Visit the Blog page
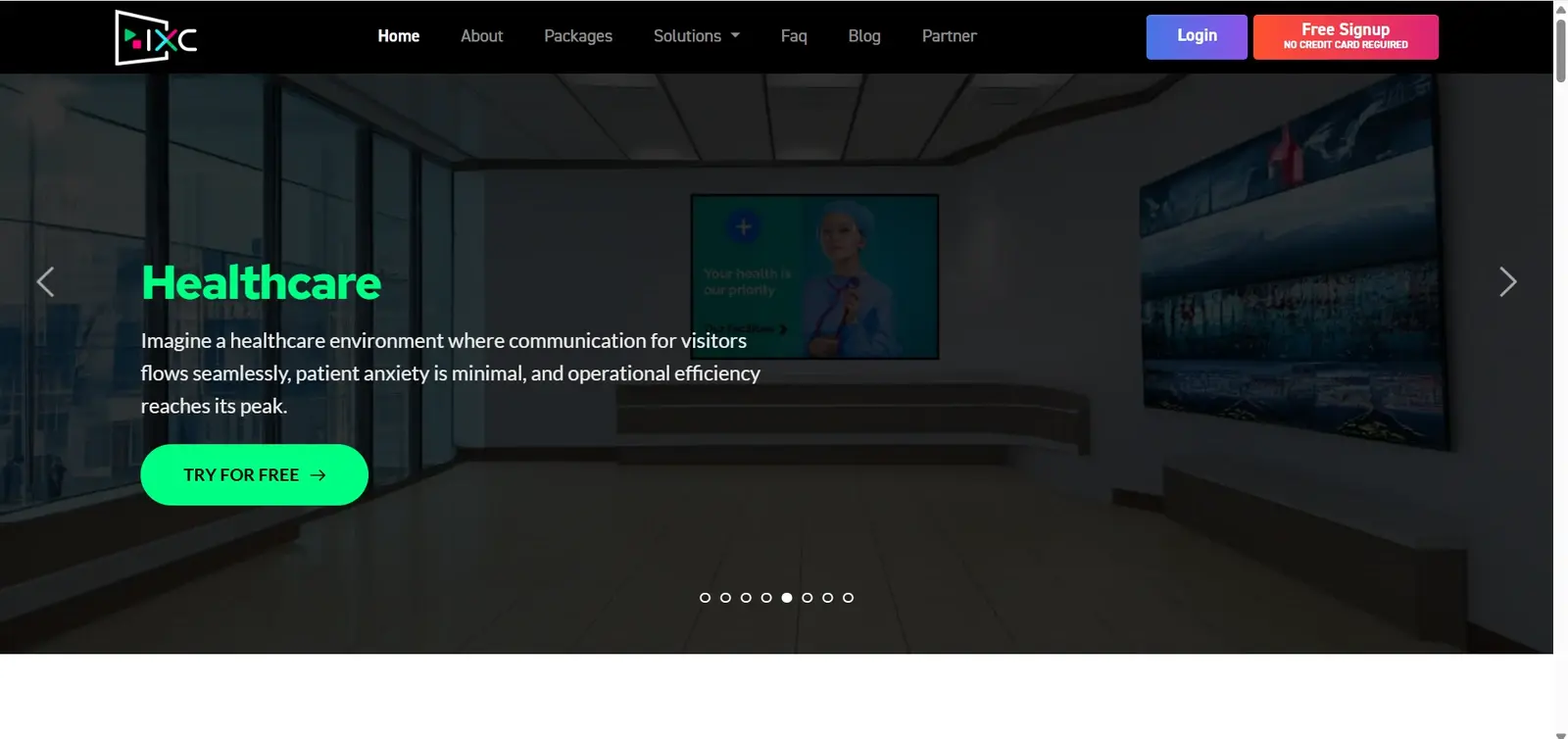Screen dimensions: 1568x739 (864, 36)
